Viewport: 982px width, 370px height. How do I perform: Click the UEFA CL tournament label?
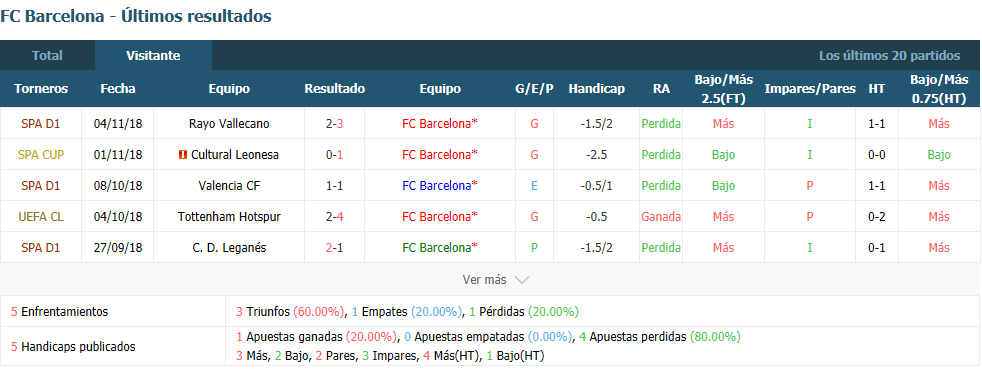point(41,217)
